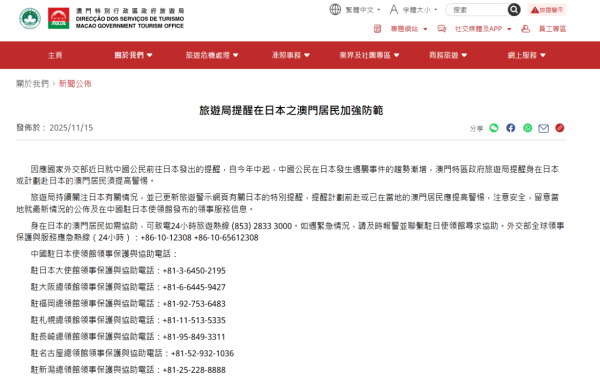This screenshot has width=600, height=388.
Task: Open the 關於我們 menu
Action: [133, 55]
